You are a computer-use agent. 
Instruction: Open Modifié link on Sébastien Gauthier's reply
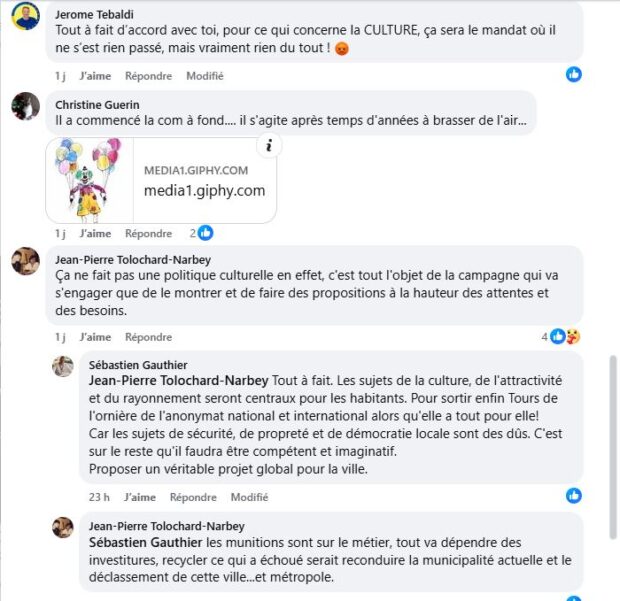click(x=250, y=497)
